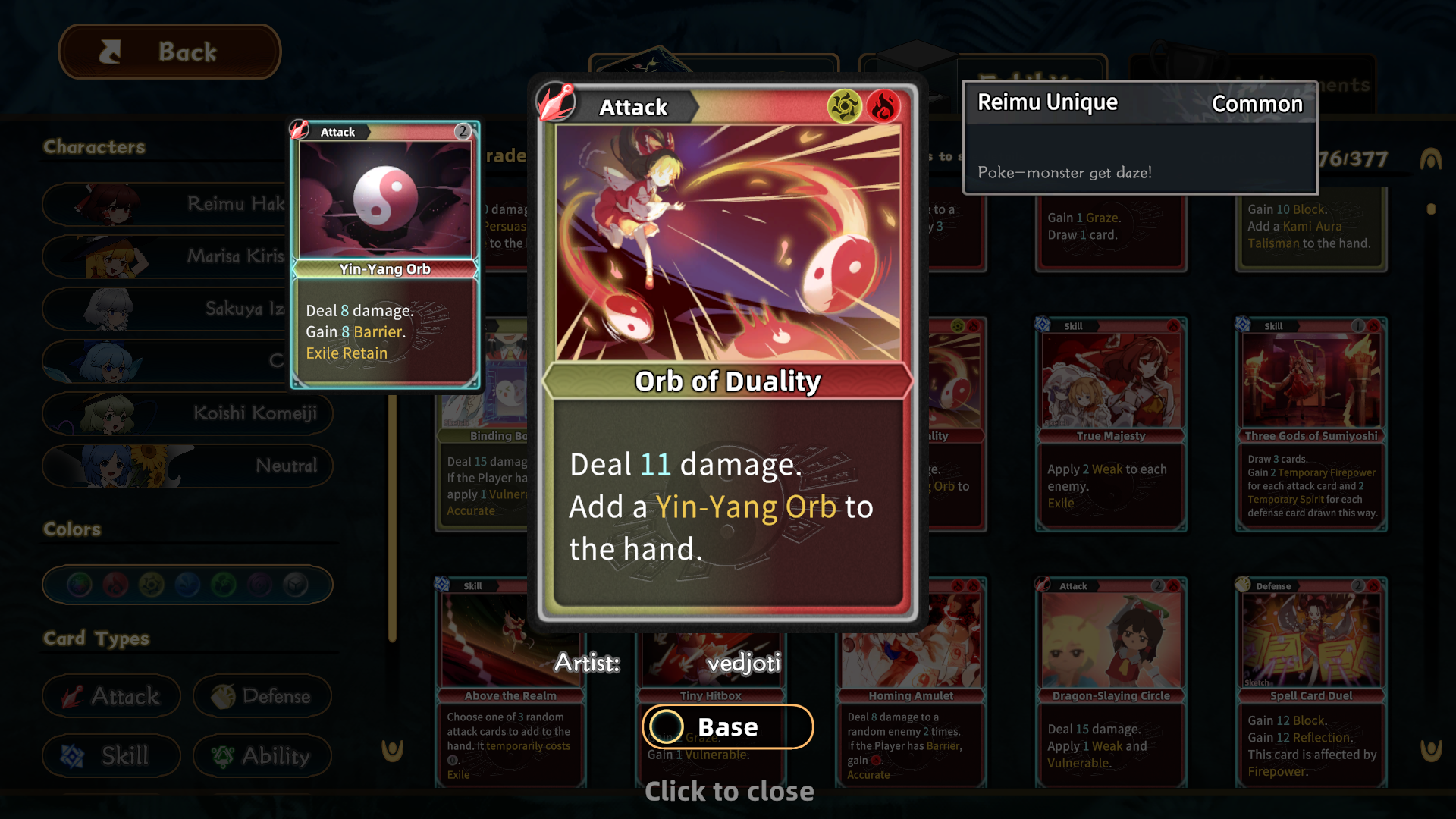Click the red fire mana icon on Orb of Duality
This screenshot has height=819, width=1456.
coord(883,107)
